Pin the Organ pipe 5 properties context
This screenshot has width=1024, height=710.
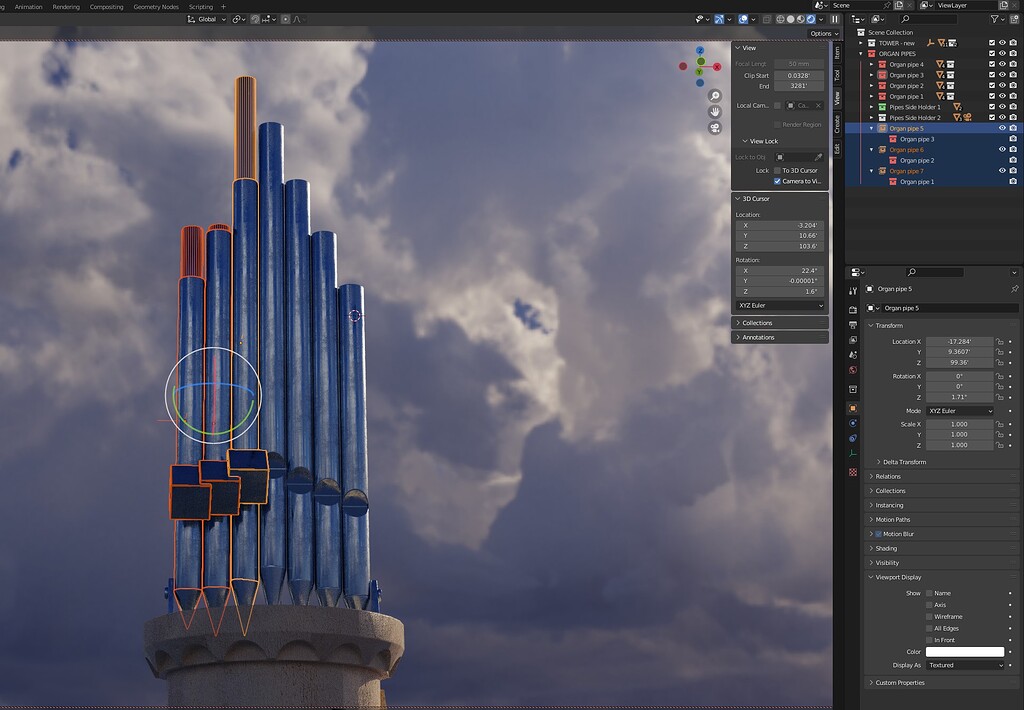point(1014,289)
